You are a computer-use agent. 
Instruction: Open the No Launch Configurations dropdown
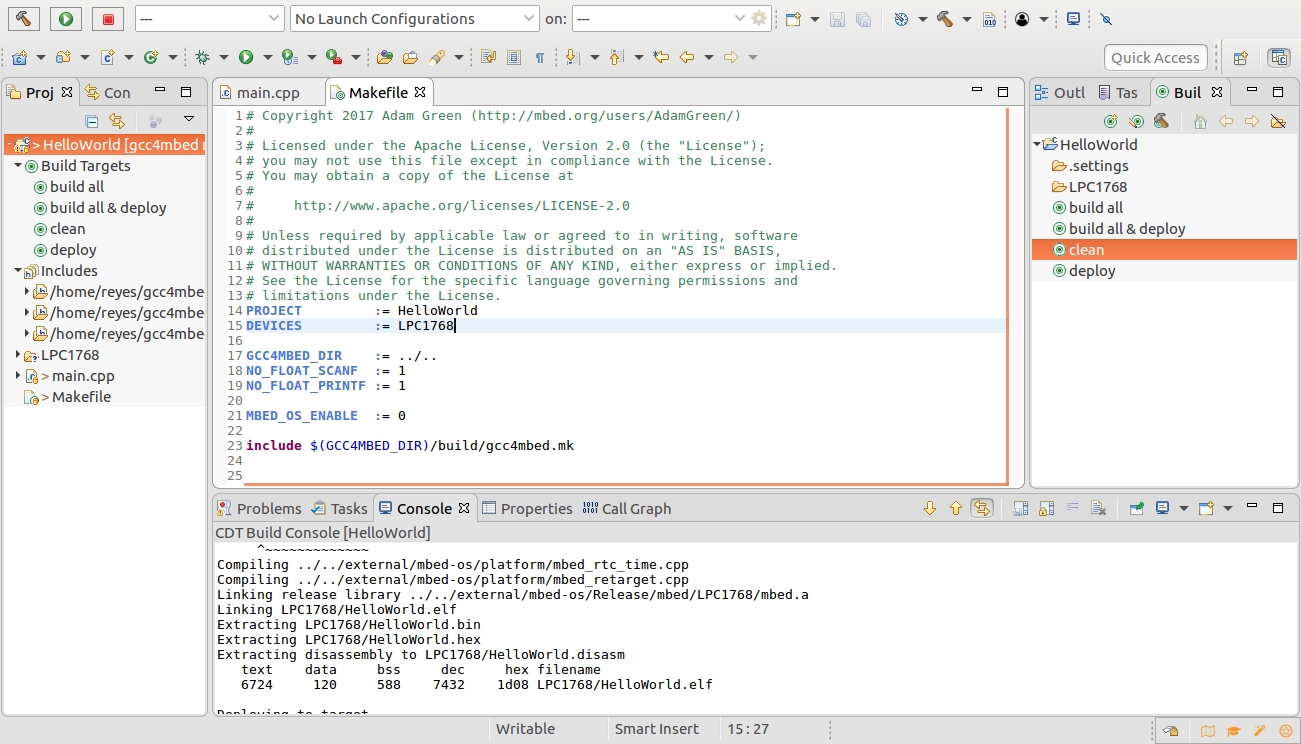click(x=415, y=19)
